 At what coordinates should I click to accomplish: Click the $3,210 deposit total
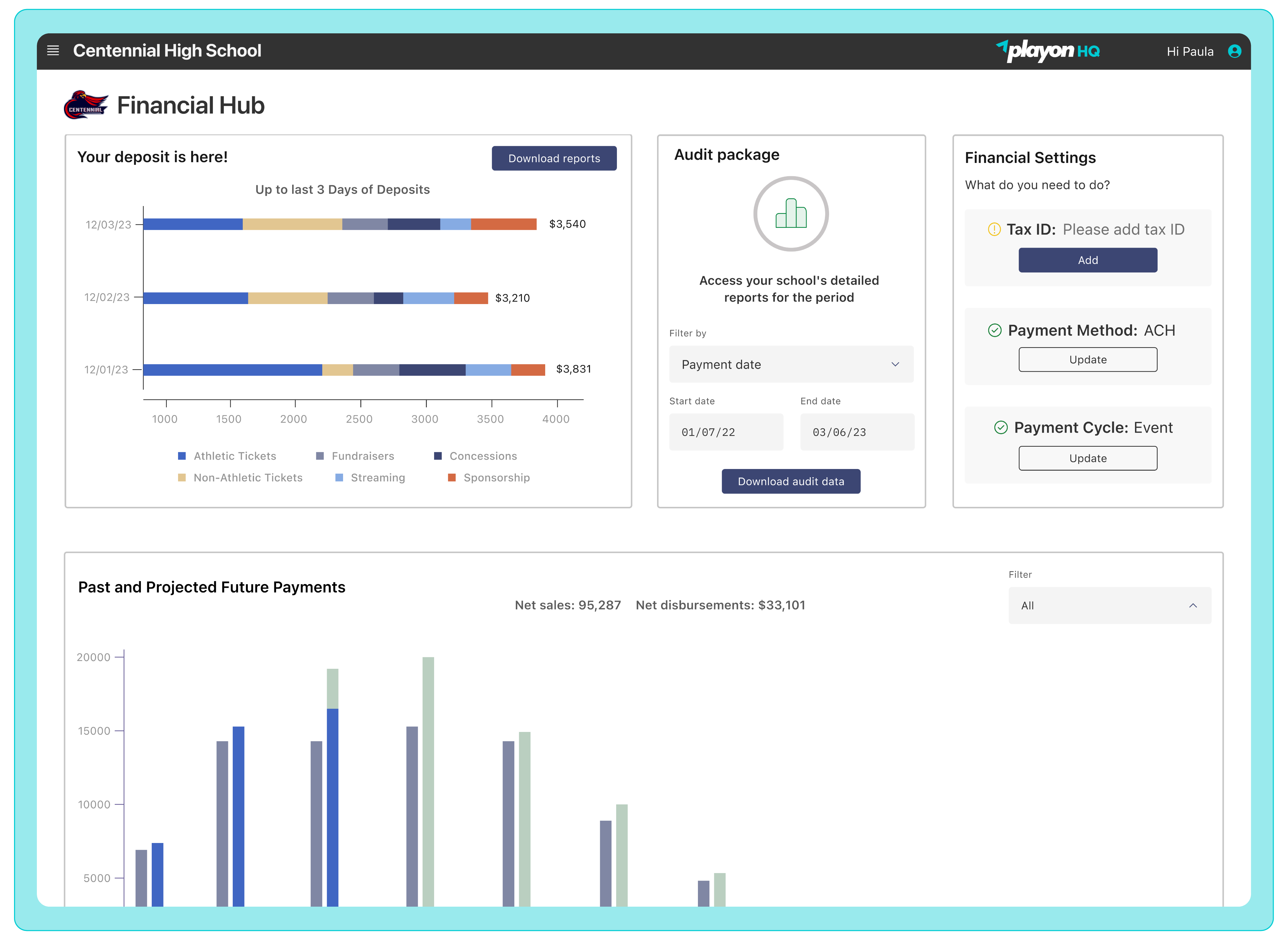(x=512, y=298)
